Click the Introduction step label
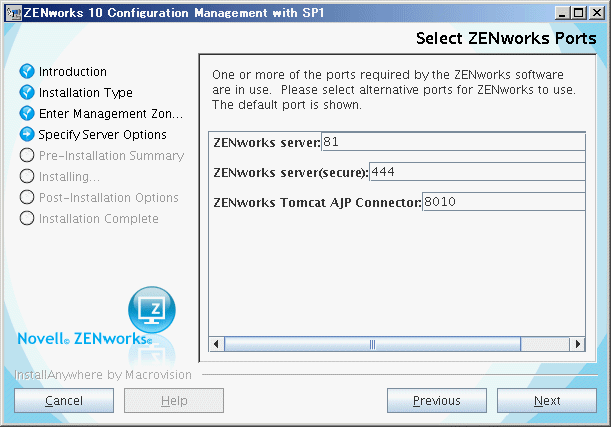The width and height of the screenshot is (611, 427). (72, 72)
